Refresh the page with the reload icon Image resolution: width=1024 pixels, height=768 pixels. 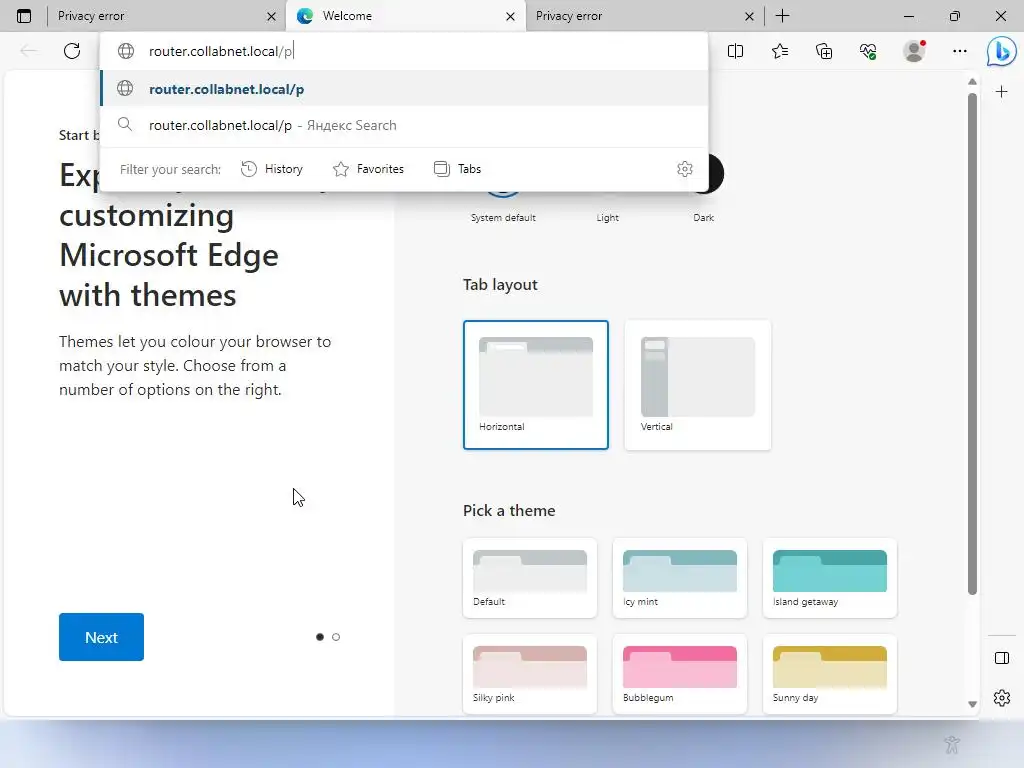[72, 51]
